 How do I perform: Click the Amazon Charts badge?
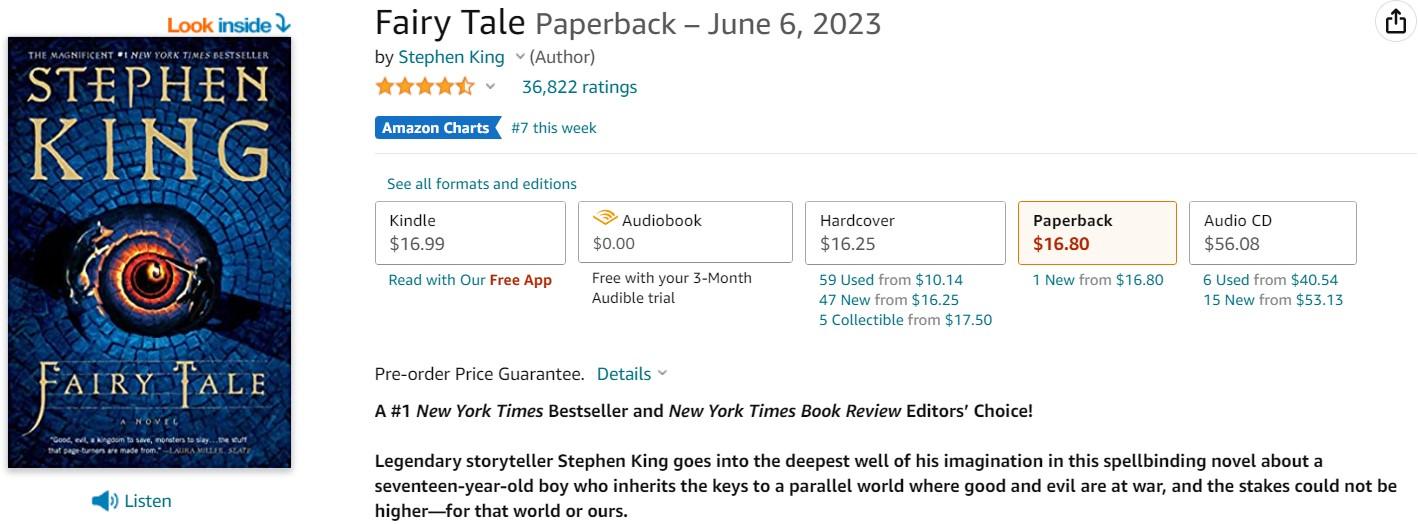(x=437, y=128)
